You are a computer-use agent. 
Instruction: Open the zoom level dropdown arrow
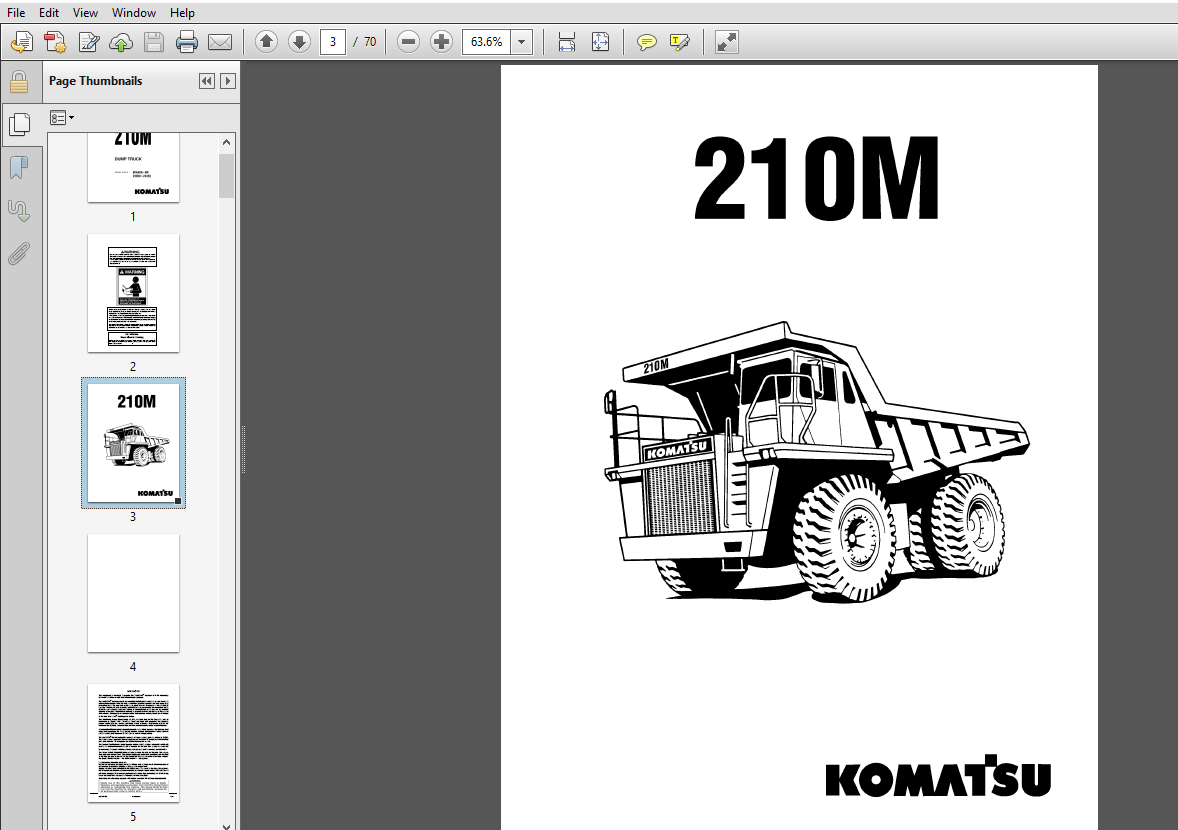(x=521, y=42)
